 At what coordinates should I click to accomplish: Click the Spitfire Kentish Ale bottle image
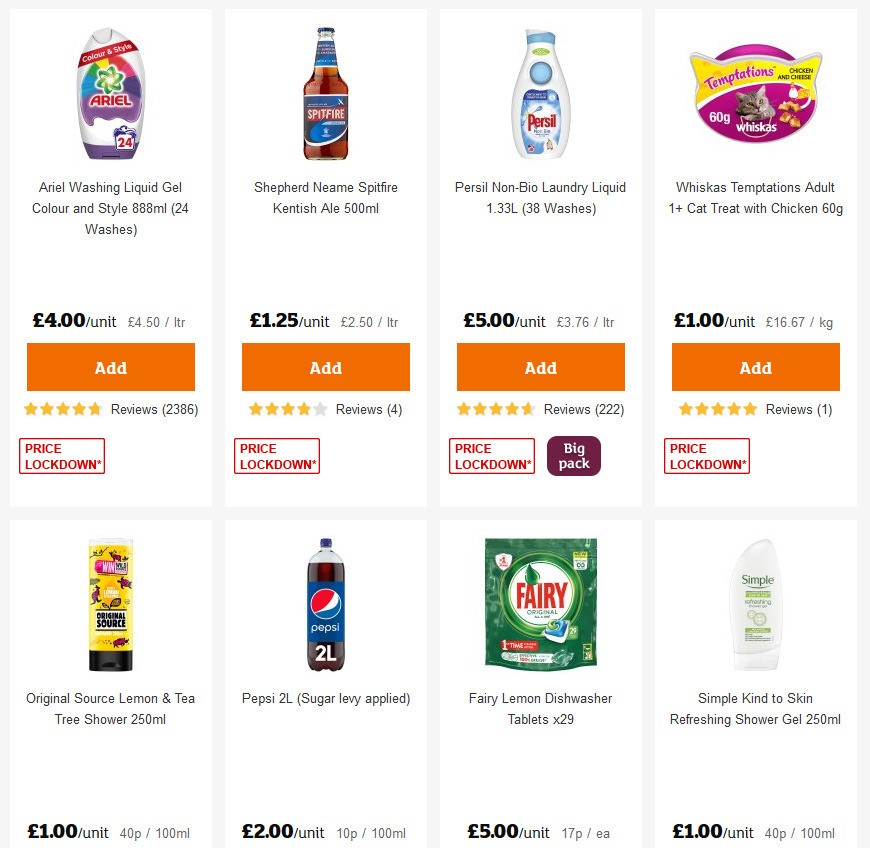pyautogui.click(x=325, y=93)
